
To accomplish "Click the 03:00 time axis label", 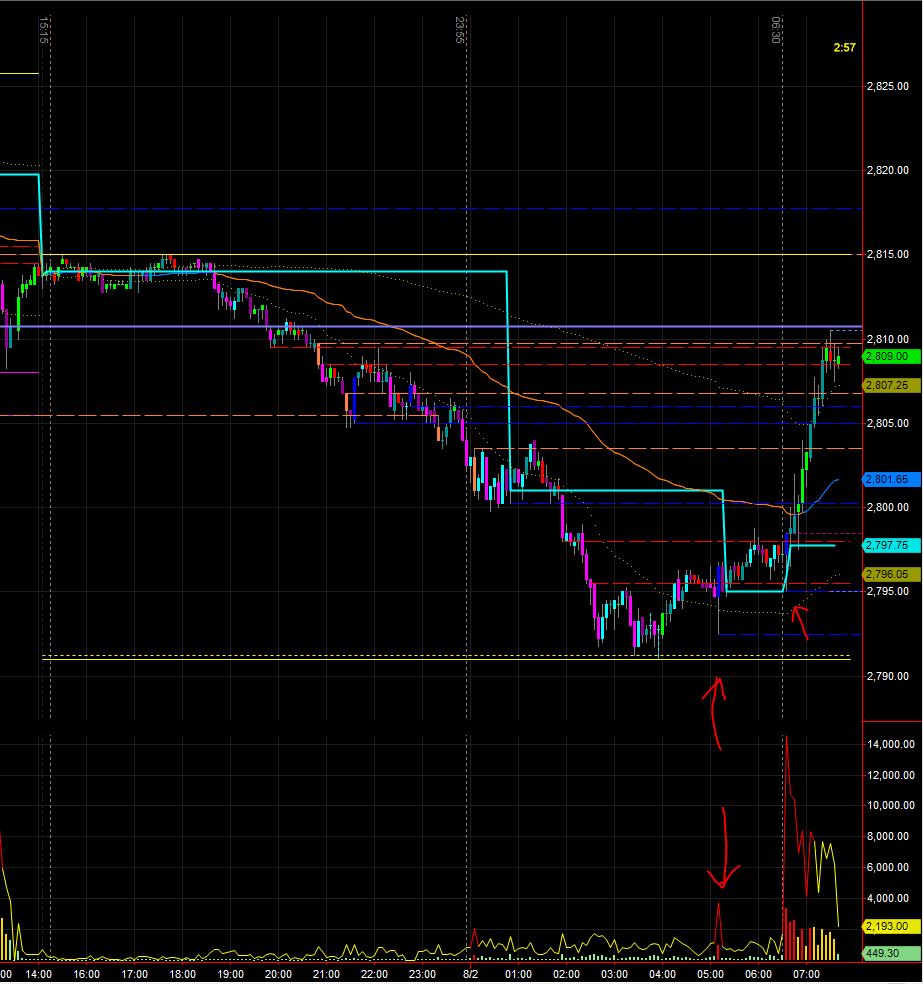I will click(614, 975).
